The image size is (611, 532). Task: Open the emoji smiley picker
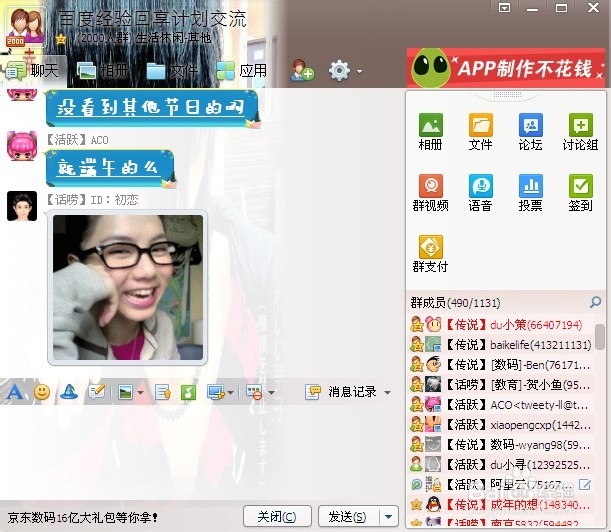[x=42, y=392]
